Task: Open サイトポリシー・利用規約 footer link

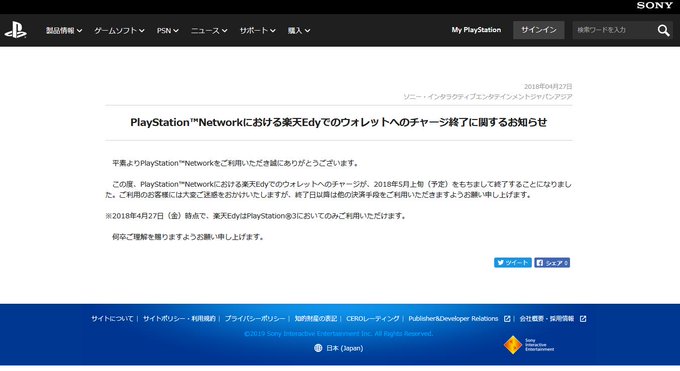Action: tap(179, 318)
